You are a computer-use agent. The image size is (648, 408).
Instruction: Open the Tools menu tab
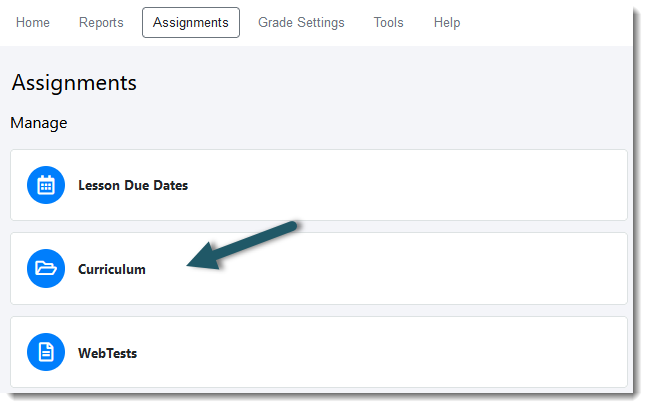coord(388,22)
